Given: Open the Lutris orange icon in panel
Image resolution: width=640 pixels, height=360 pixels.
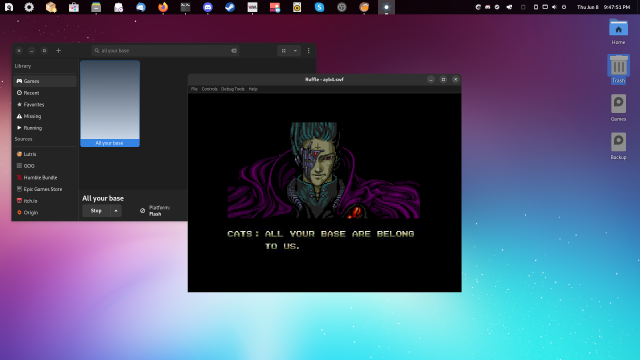Looking at the screenshot, I should pyautogui.click(x=364, y=7).
